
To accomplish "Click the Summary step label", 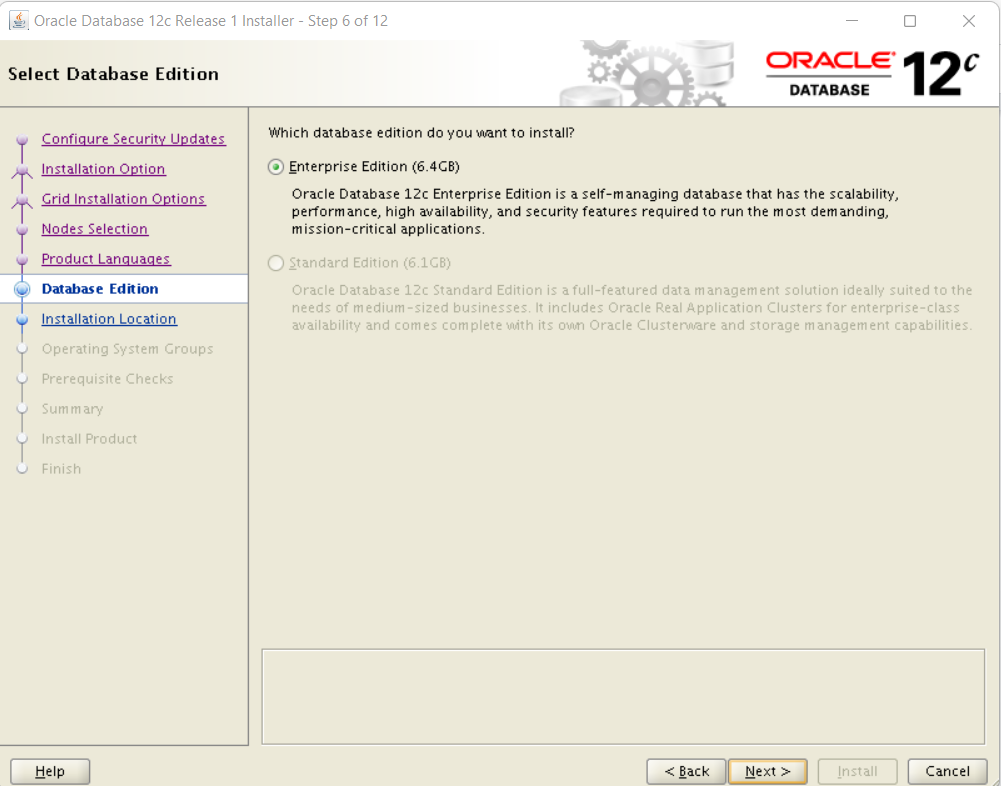I will coord(72,409).
